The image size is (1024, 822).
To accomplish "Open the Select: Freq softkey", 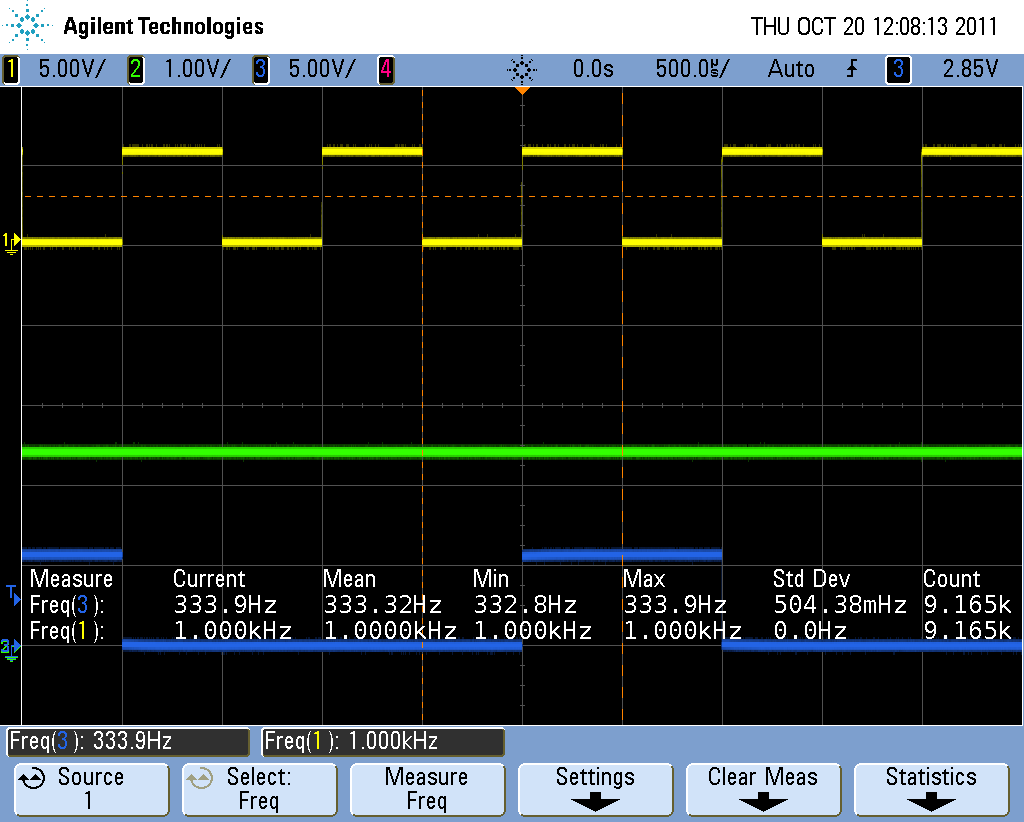I will [x=259, y=789].
